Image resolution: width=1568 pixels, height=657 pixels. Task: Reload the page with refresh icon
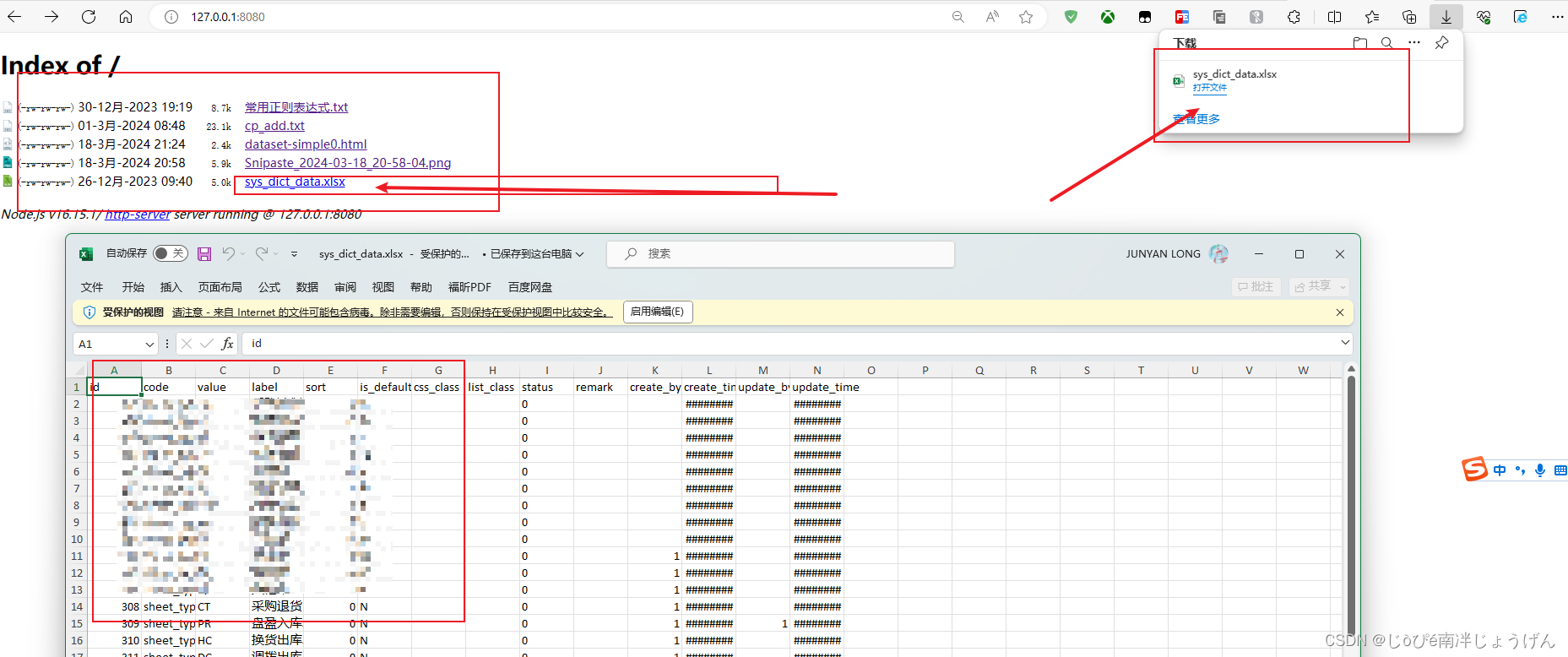click(89, 17)
